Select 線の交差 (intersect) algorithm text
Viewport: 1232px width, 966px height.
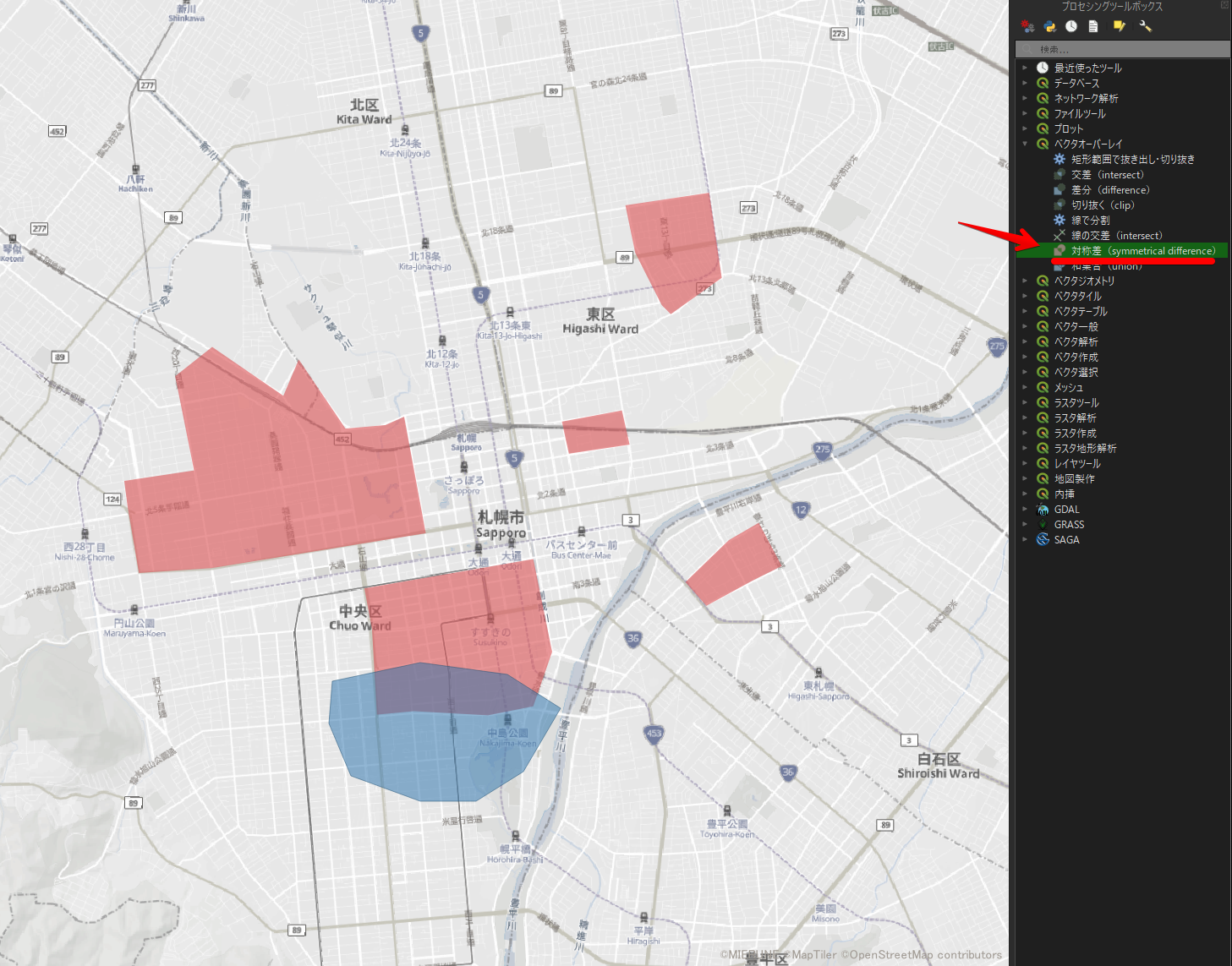pos(1117,235)
